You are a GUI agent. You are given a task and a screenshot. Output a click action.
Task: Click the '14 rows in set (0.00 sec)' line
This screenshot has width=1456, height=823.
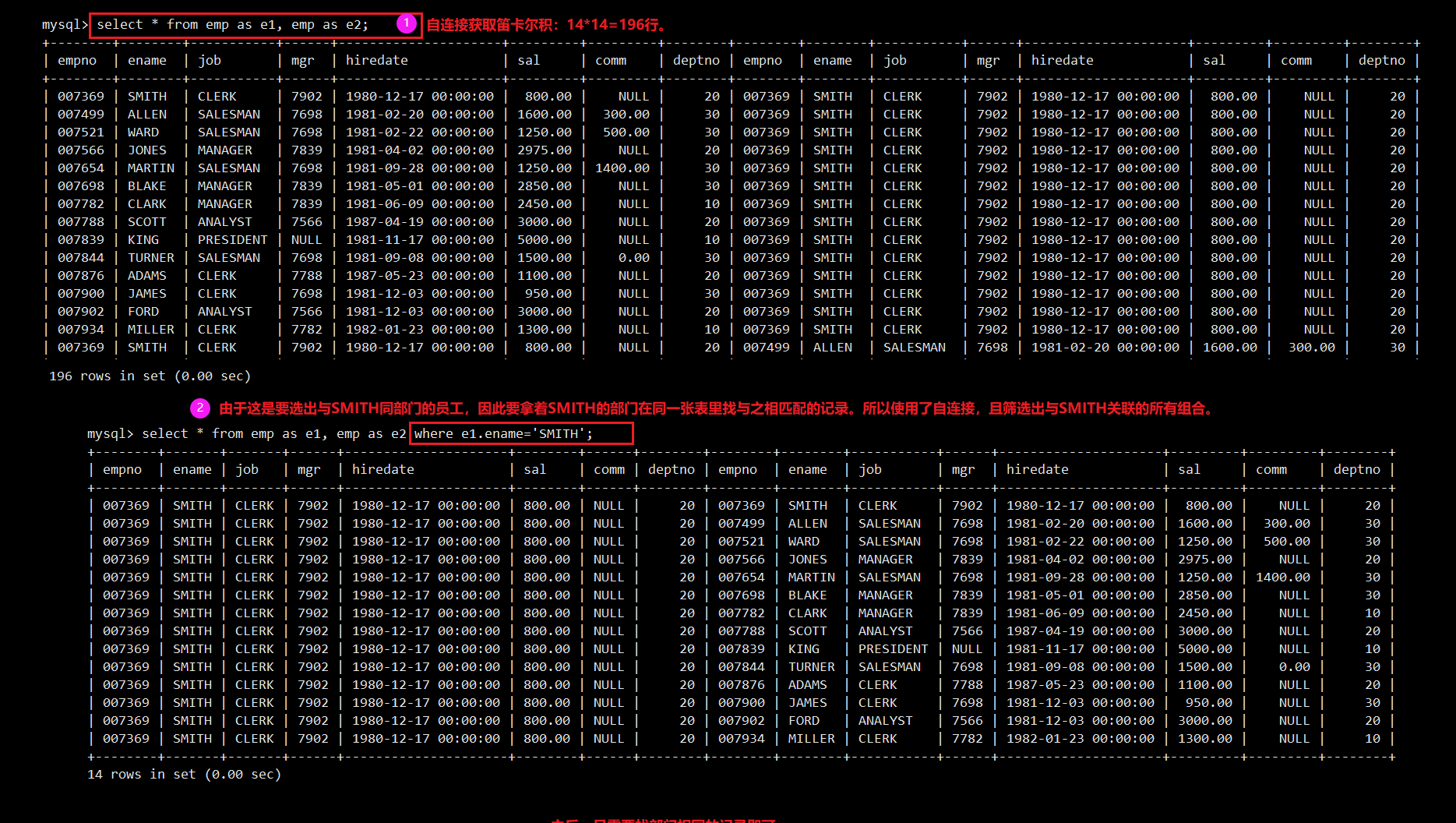pyautogui.click(x=184, y=774)
